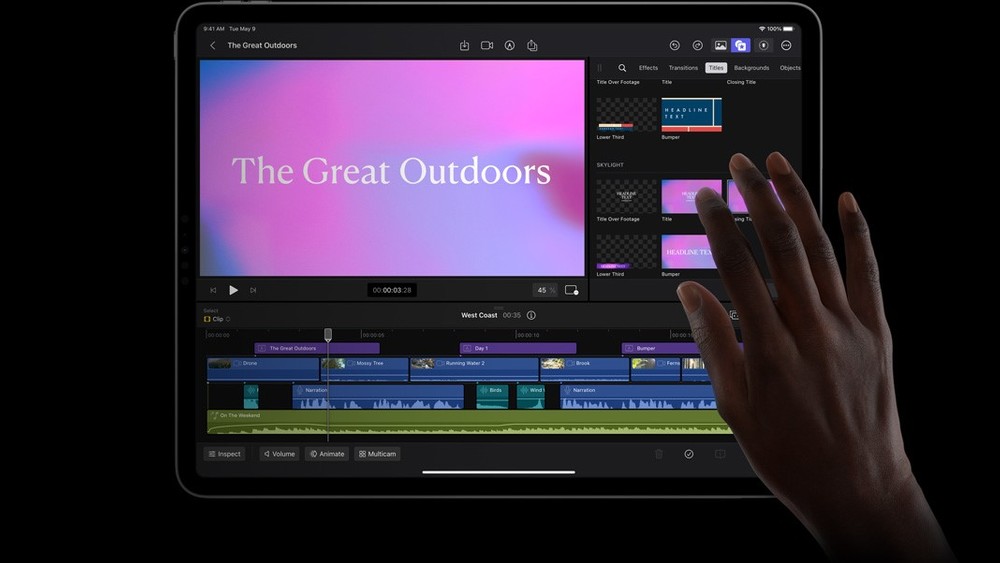The width and height of the screenshot is (1000, 563).
Task: Show the photo/media browser
Action: pyautogui.click(x=720, y=45)
